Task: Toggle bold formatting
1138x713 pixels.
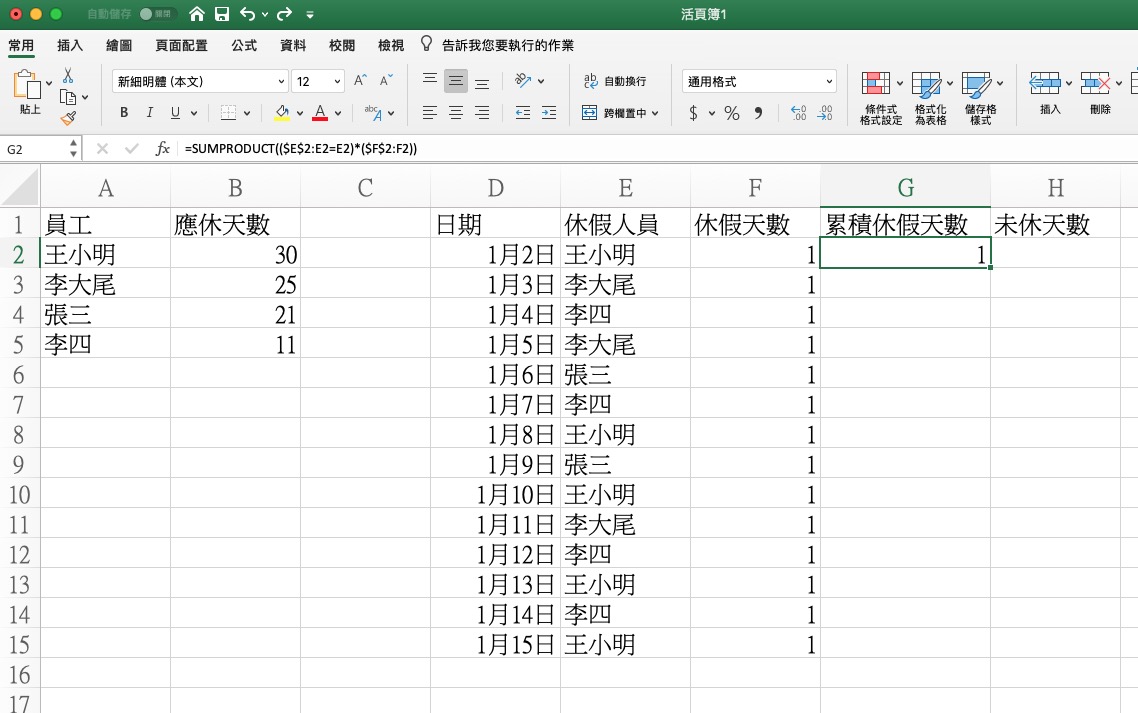Action: point(124,113)
